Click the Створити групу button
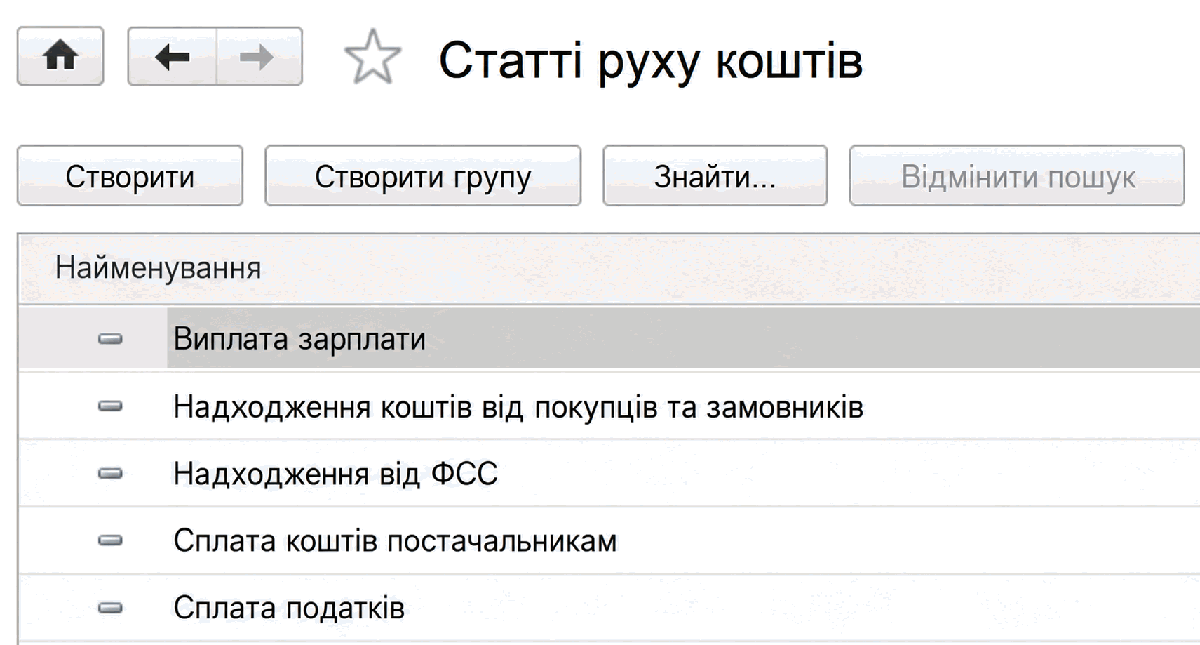 pos(423,177)
